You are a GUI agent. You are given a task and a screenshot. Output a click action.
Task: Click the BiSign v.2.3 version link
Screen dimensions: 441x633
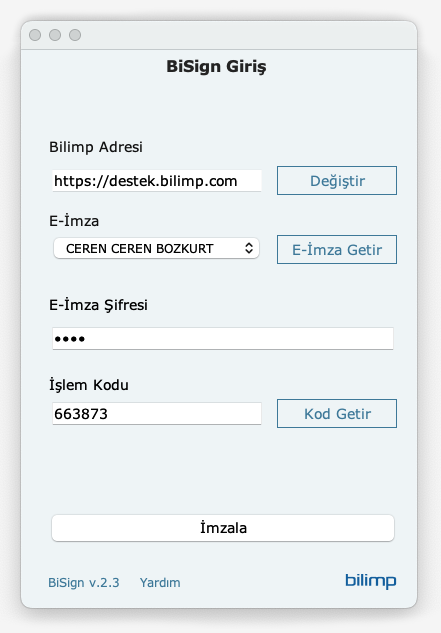click(84, 583)
